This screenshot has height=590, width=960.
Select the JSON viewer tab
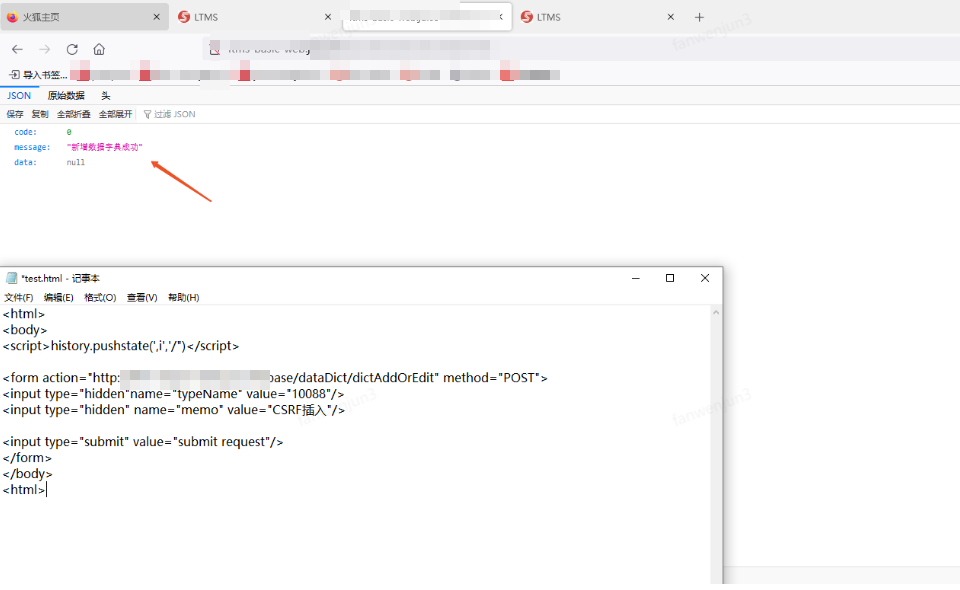(x=19, y=96)
